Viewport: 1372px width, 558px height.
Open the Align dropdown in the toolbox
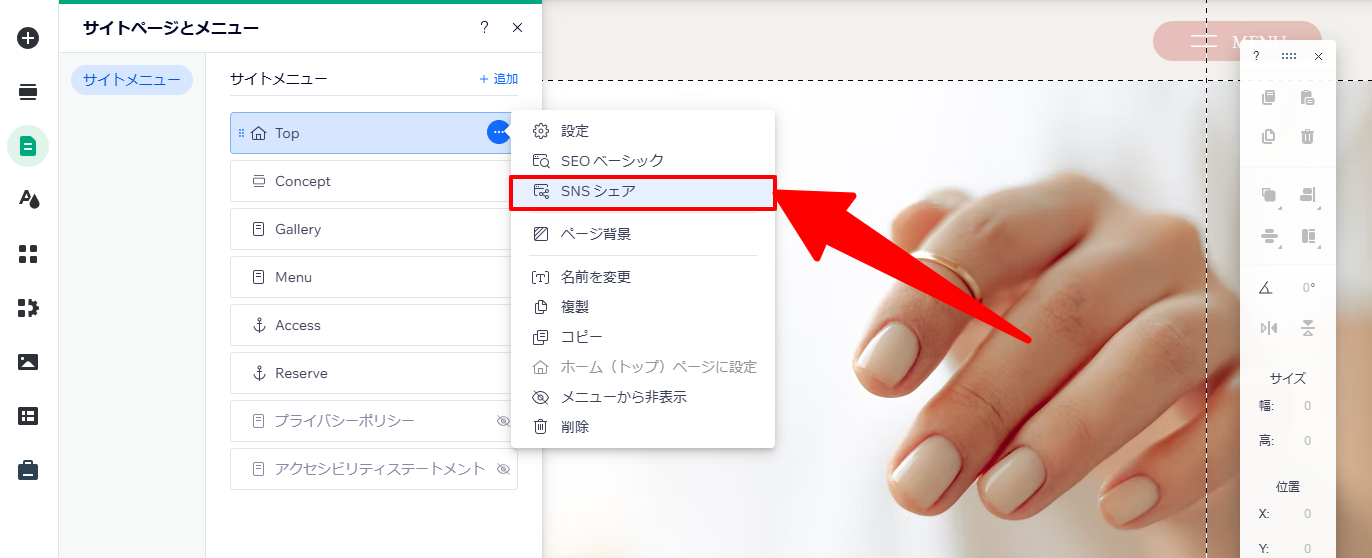[x=1309, y=197]
